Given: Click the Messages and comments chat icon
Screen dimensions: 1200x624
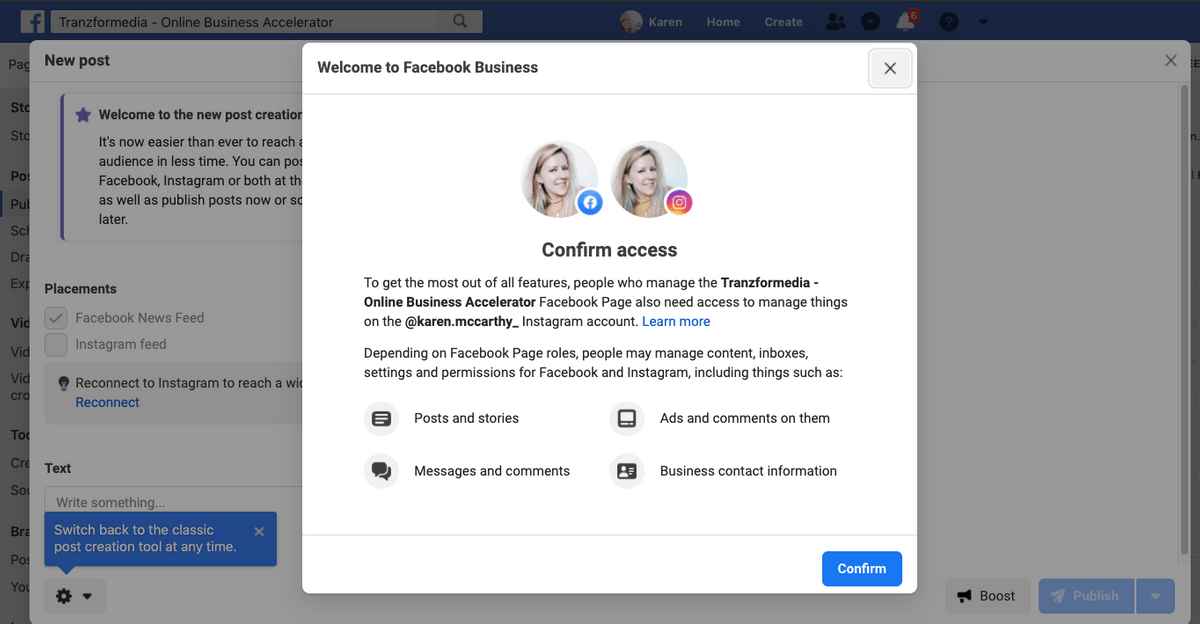Looking at the screenshot, I should (x=381, y=471).
